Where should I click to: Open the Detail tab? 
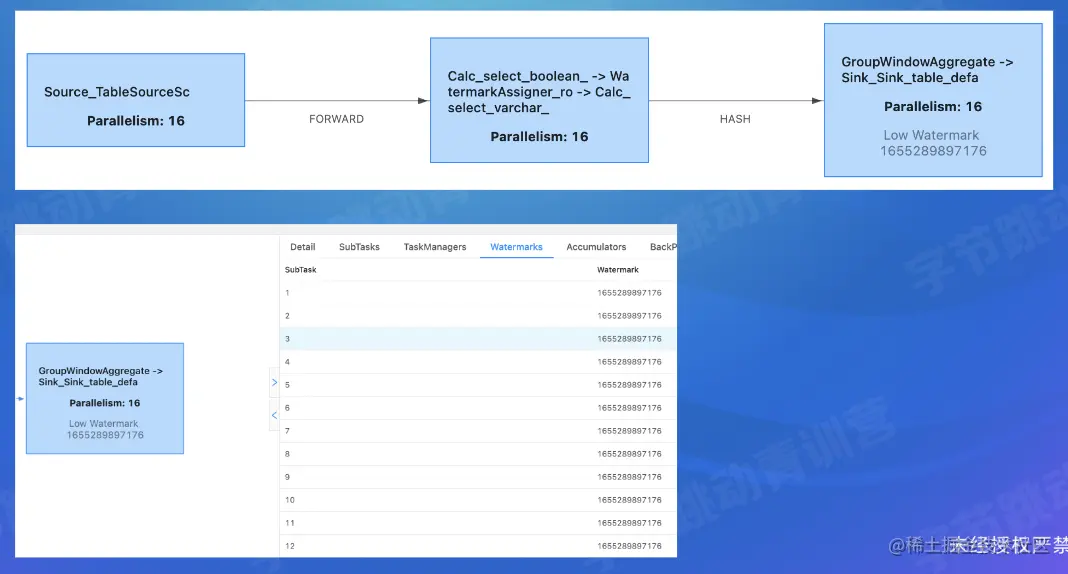pyautogui.click(x=302, y=247)
